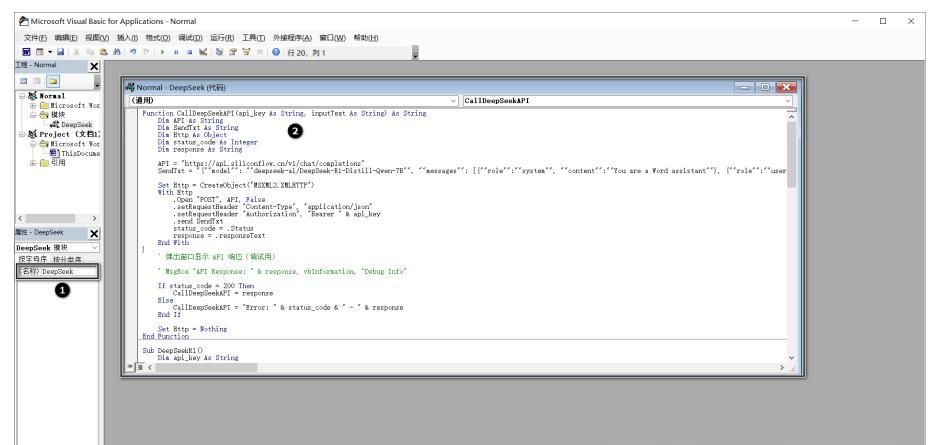The image size is (942, 445).
Task: Open the 编辑(E) menu
Action: coord(66,37)
